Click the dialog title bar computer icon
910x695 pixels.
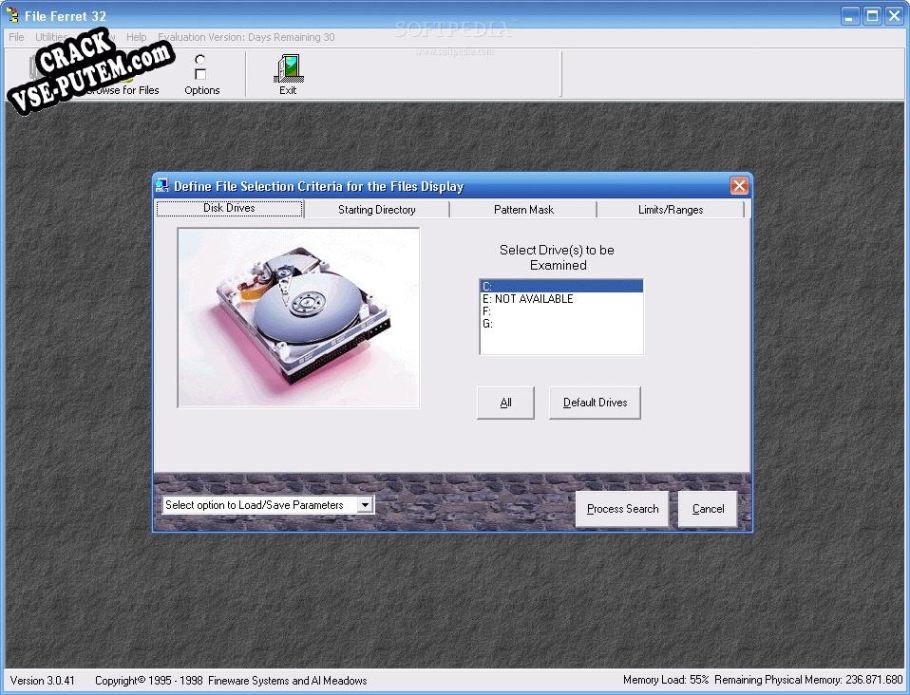[x=162, y=186]
